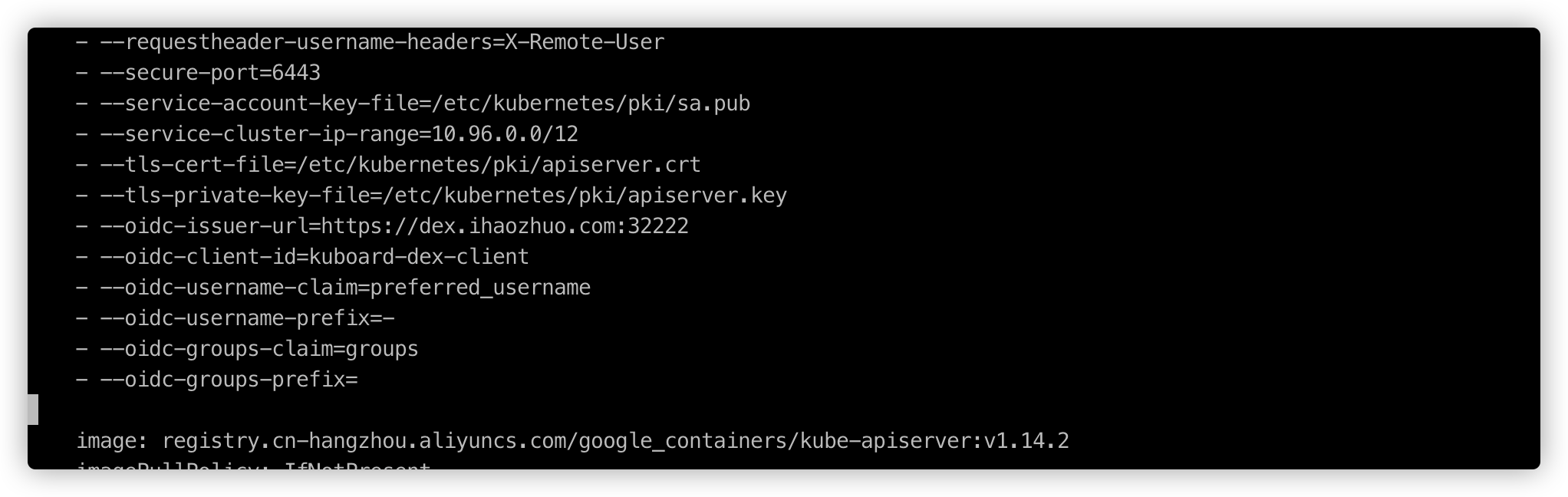
Task: Click the --requestheader-username-headers flag name
Action: click(x=296, y=42)
